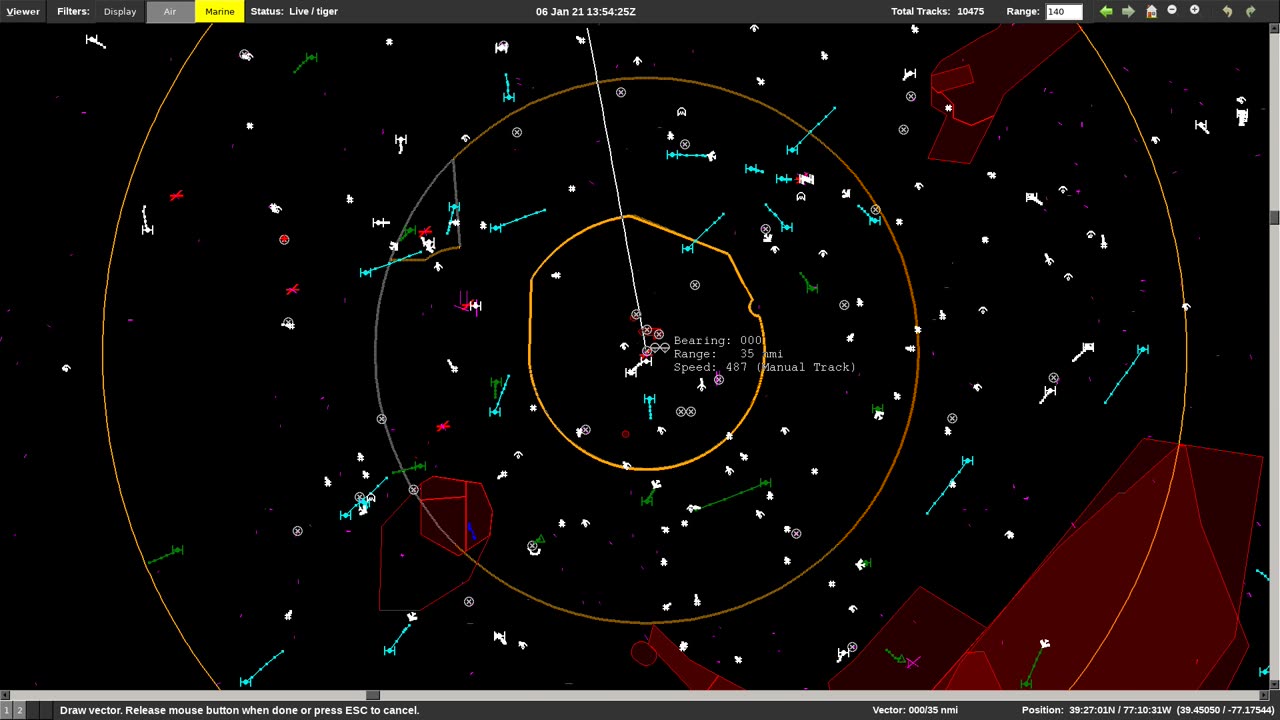Image resolution: width=1280 pixels, height=720 pixels.
Task: Click the 'Total Tracks: 10475' readout
Action: 937,12
